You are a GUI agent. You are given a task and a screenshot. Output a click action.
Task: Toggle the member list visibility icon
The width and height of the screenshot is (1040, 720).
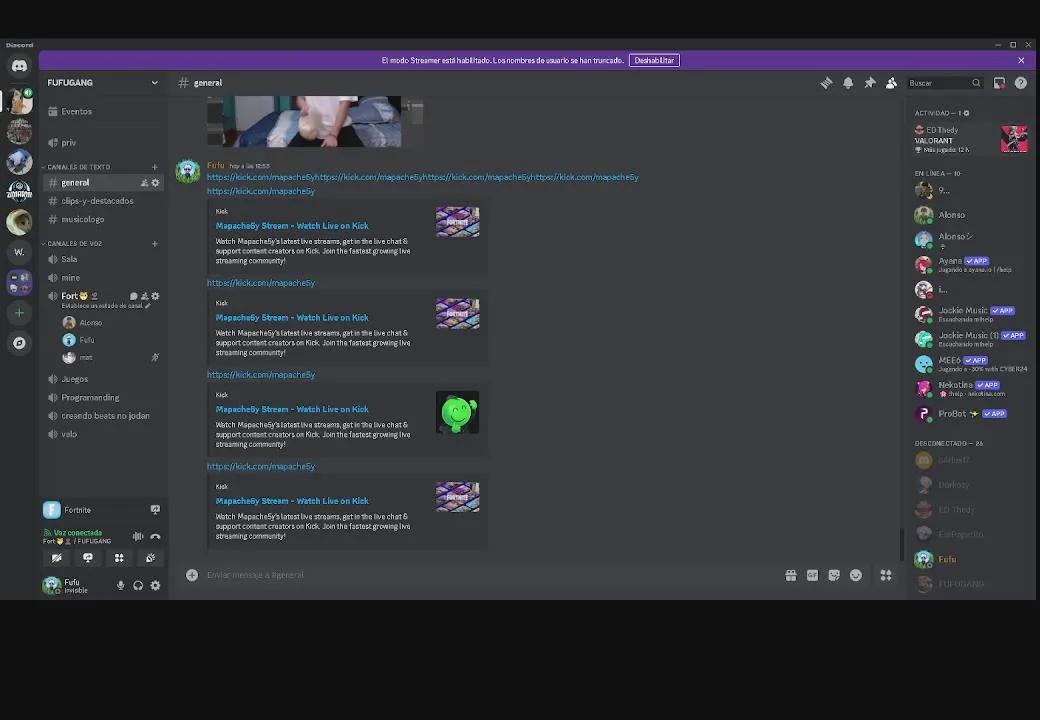891,83
